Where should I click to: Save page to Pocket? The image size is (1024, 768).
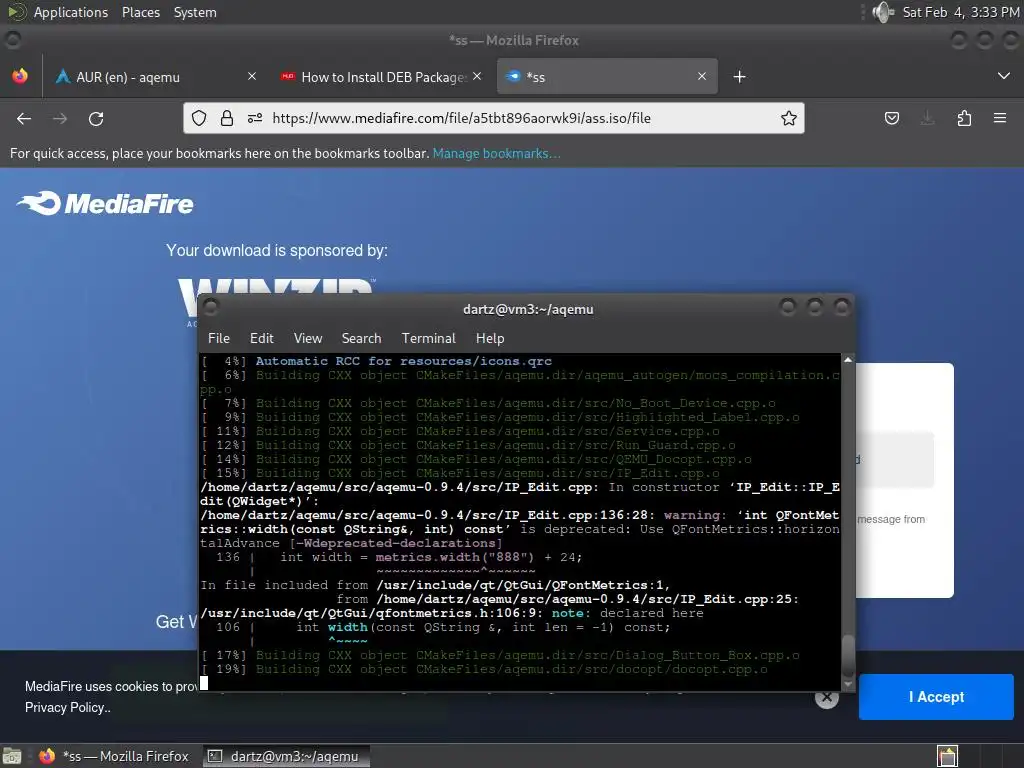point(892,118)
